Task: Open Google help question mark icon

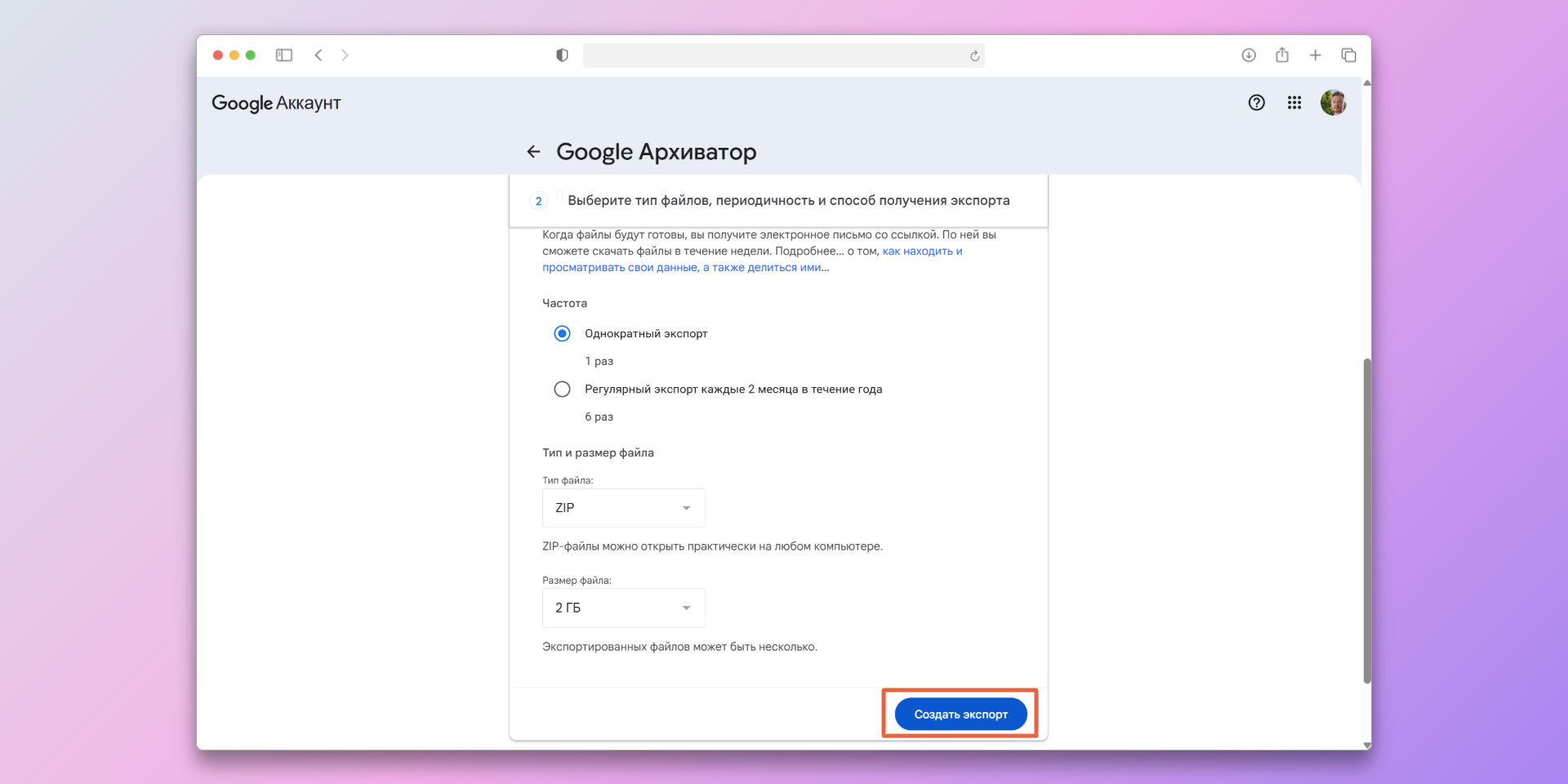Action: click(1257, 103)
